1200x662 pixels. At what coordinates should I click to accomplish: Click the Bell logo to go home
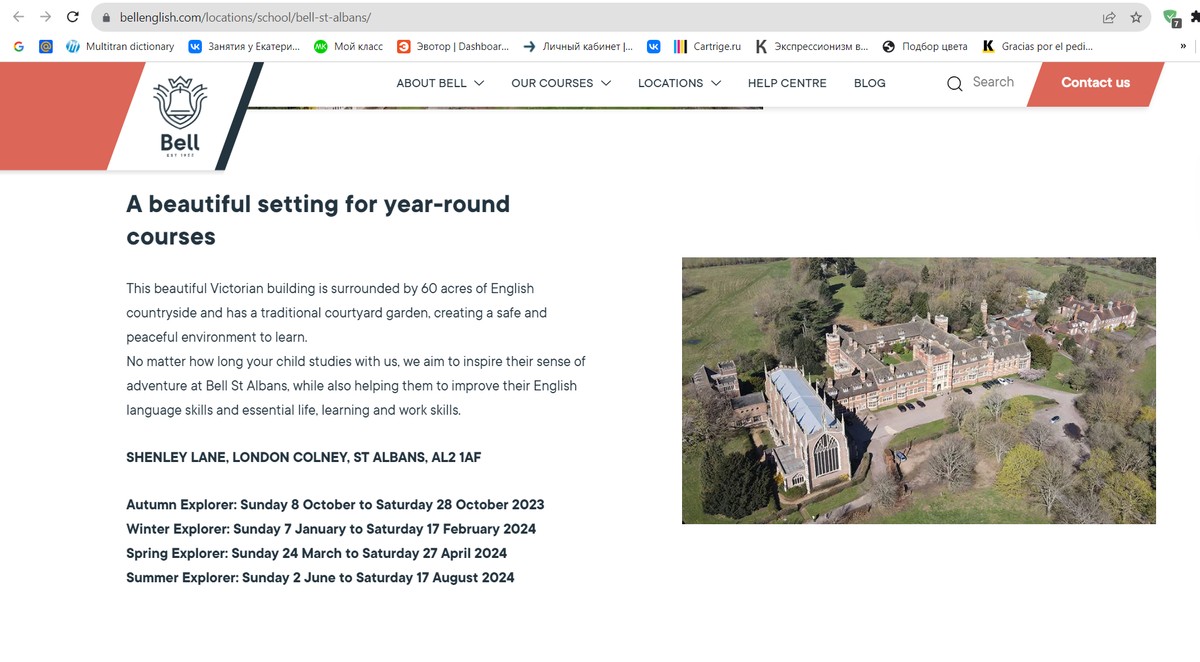(180, 116)
